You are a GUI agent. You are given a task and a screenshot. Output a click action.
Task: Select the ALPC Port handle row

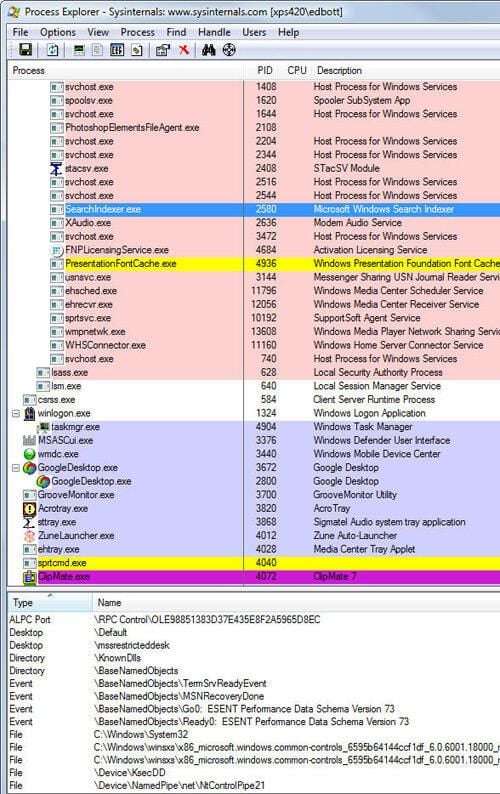253,619
